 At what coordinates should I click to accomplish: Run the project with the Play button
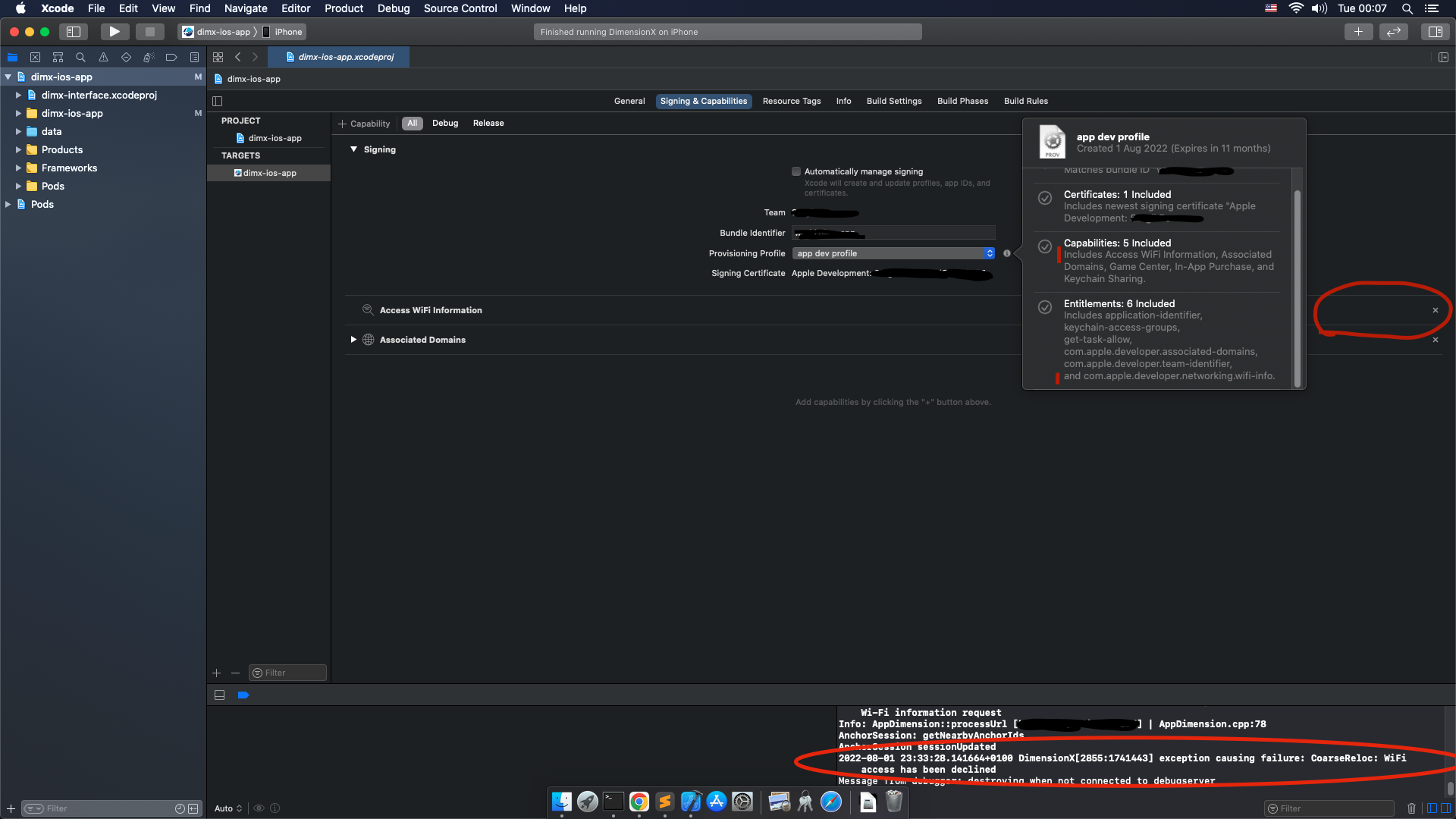pyautogui.click(x=115, y=32)
